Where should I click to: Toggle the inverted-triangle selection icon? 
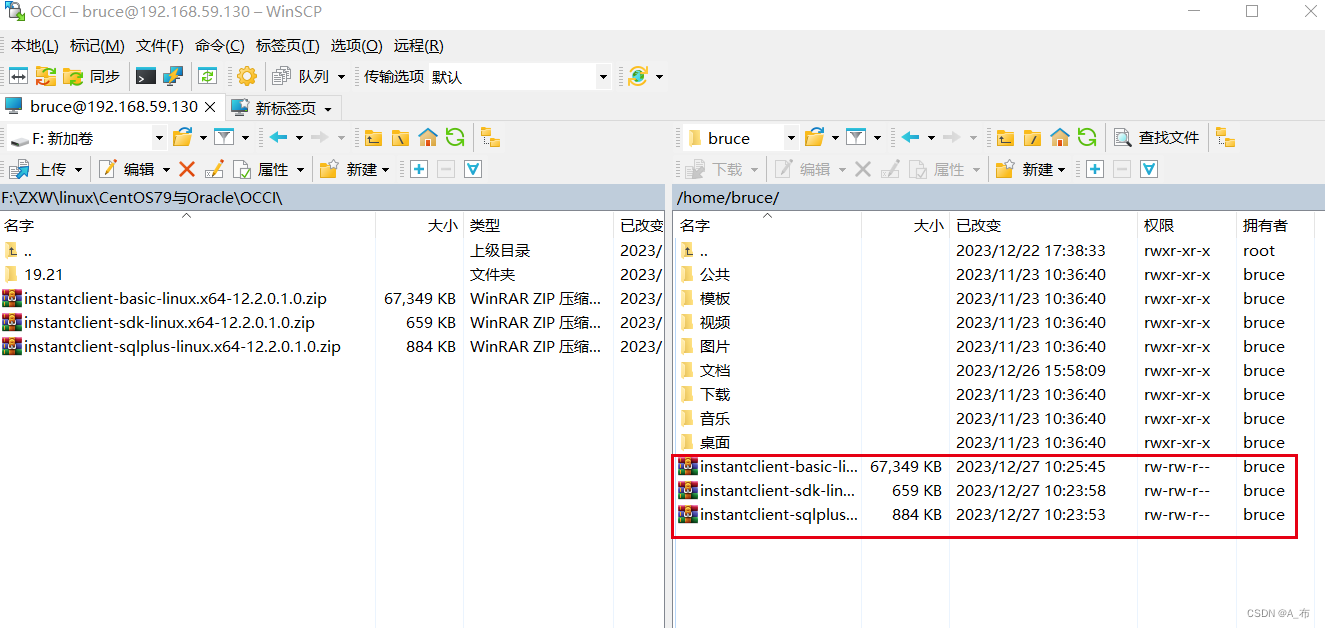472,169
